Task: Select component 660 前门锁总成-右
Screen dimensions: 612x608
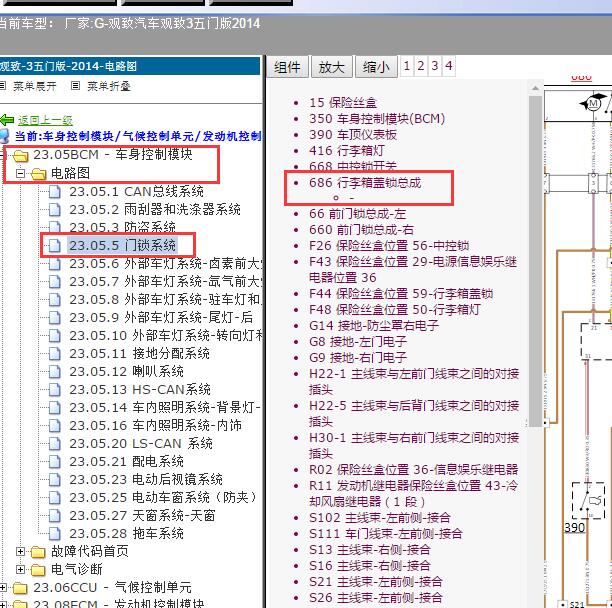Action: (x=361, y=230)
